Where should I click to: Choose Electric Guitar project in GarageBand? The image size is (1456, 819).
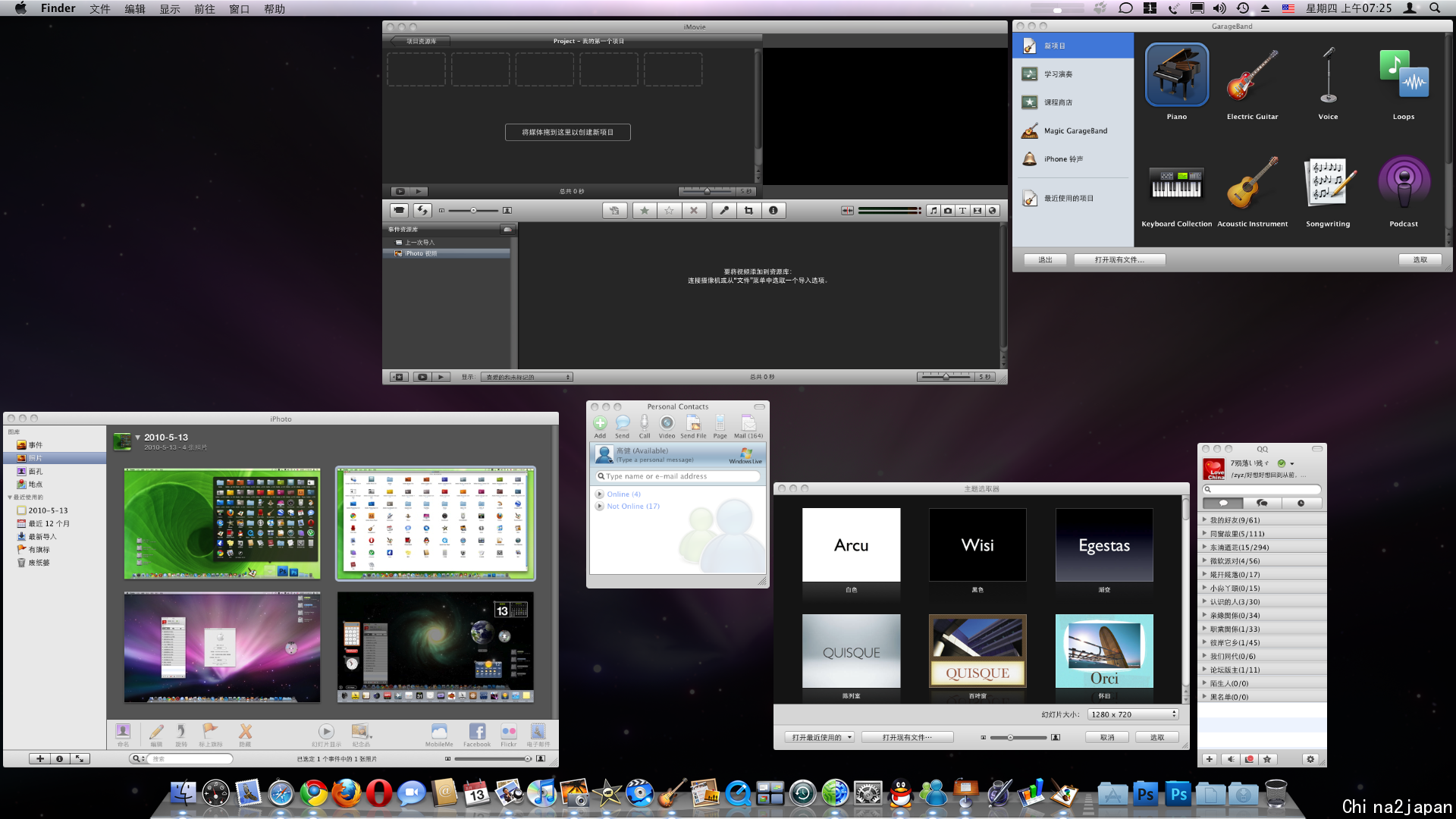coord(1253,82)
